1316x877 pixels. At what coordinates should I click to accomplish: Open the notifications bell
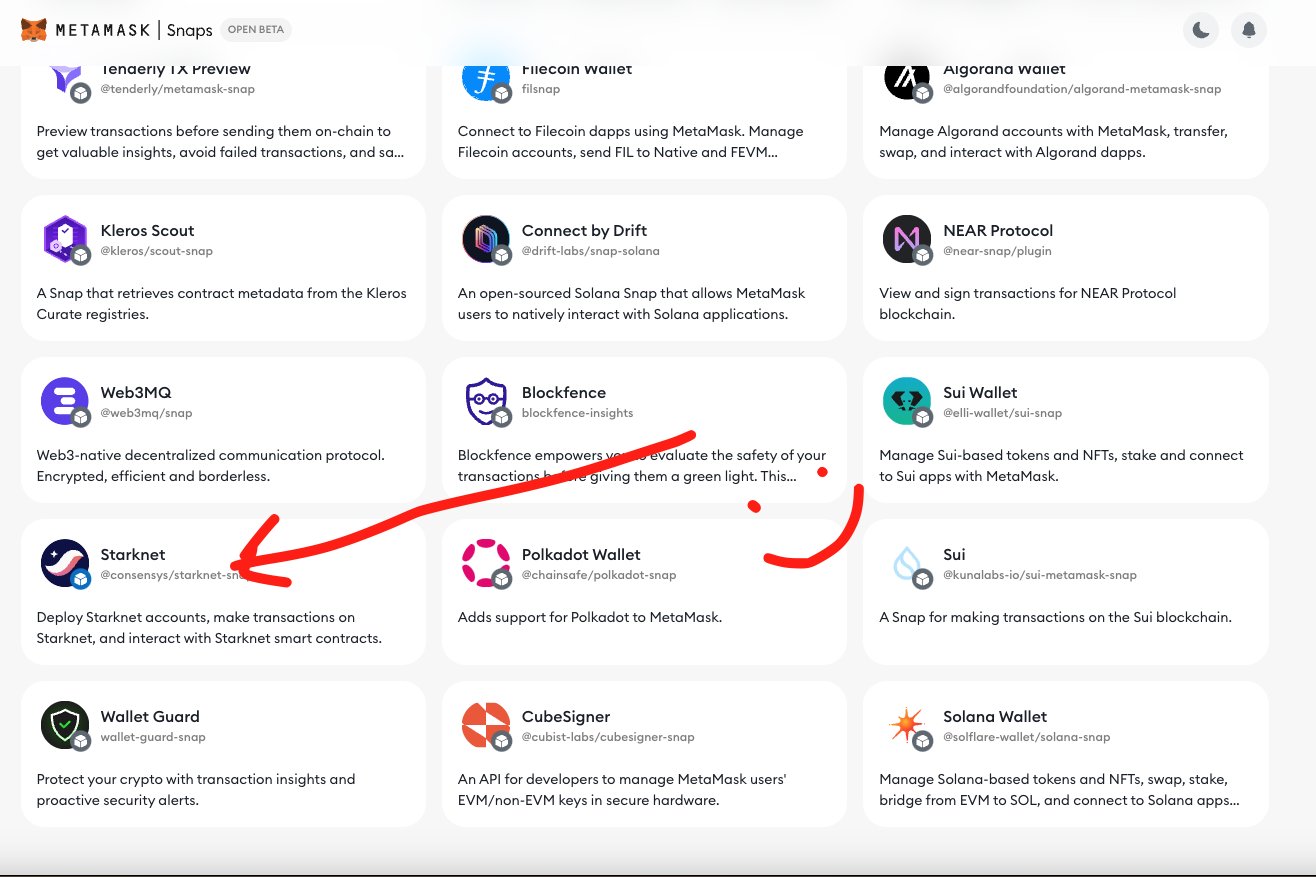pos(1248,30)
